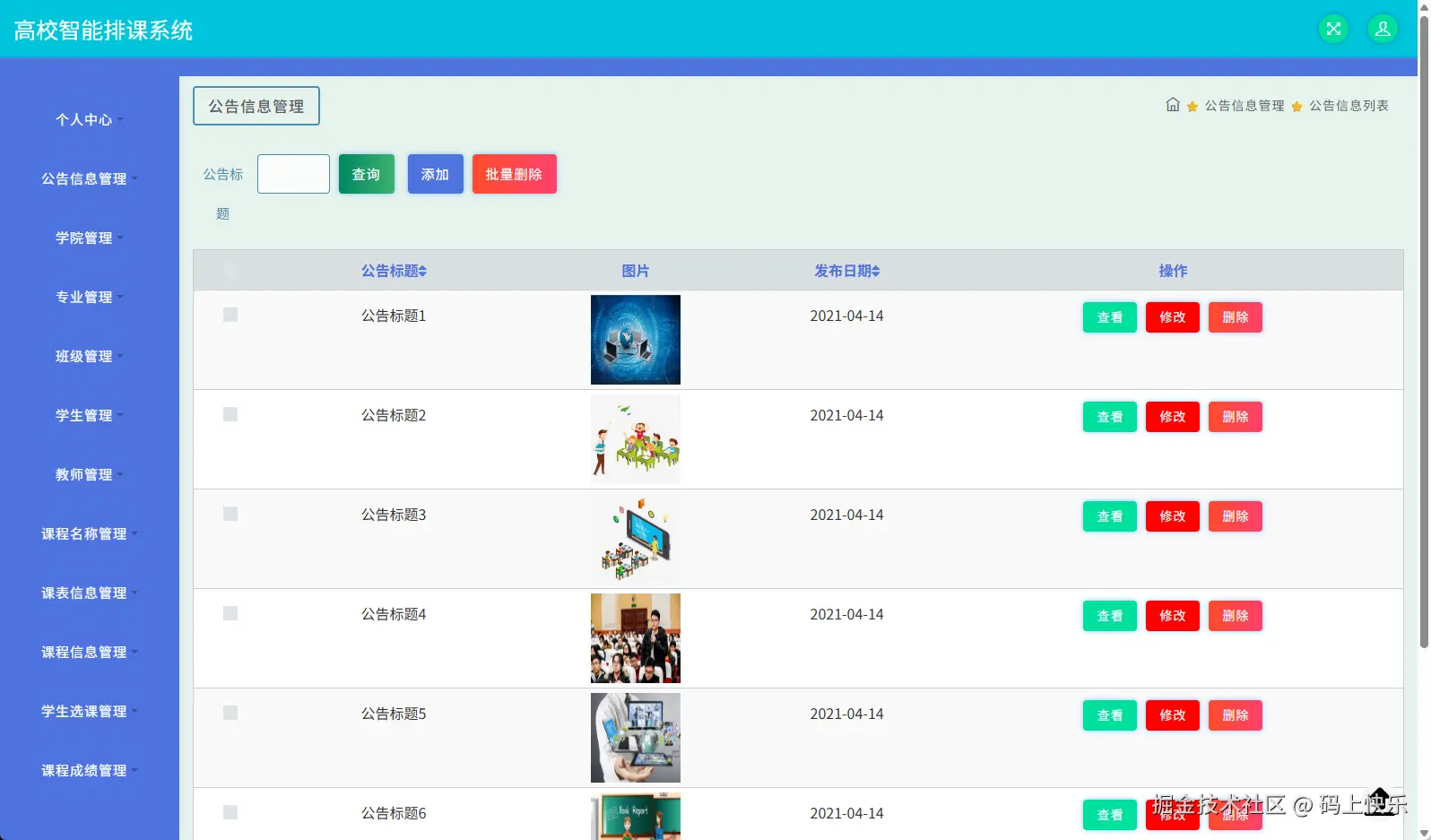Check the checkbox for 公告标题5 row

[x=230, y=713]
